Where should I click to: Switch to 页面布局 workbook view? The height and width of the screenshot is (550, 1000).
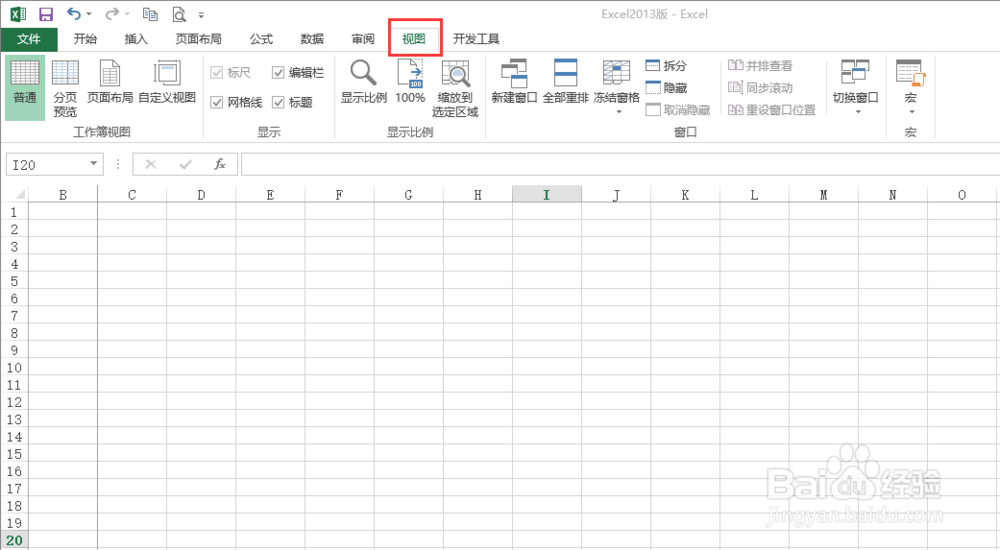click(x=110, y=83)
